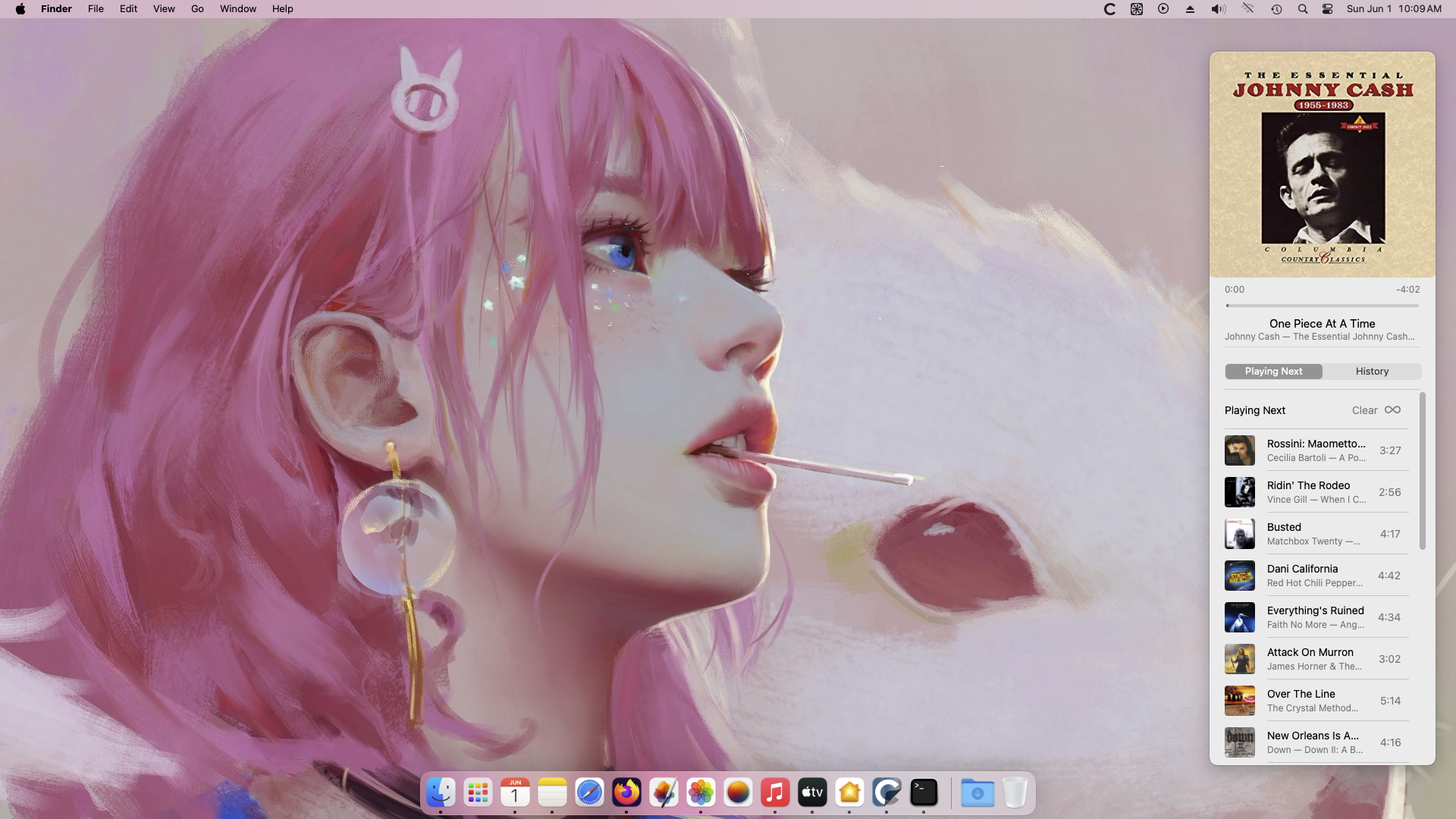Open the Time Machine menu bar dropdown
Image resolution: width=1456 pixels, height=819 pixels.
click(x=1276, y=9)
